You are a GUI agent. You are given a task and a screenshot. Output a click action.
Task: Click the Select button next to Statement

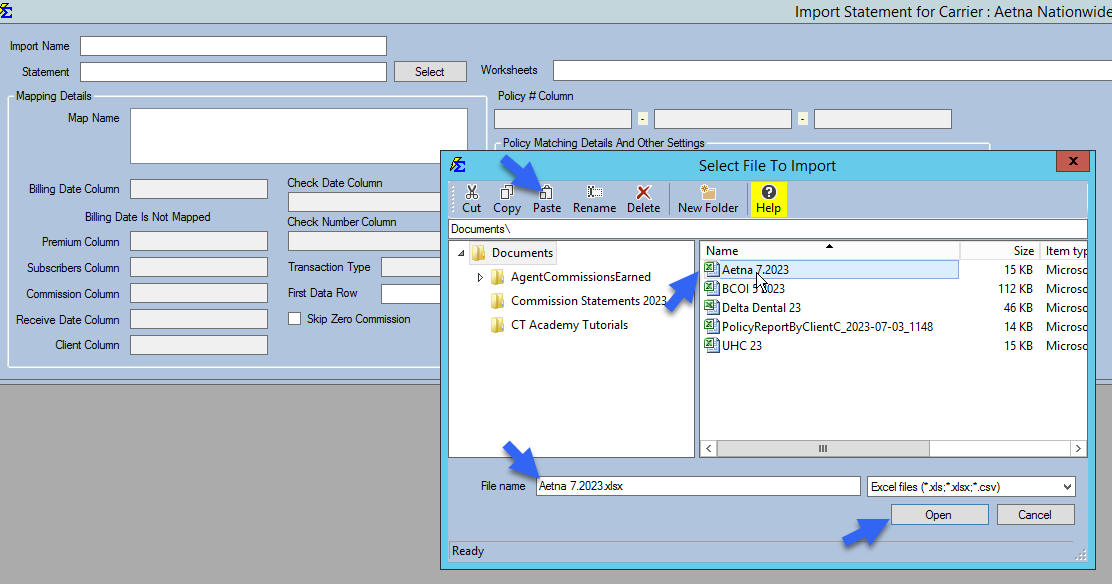tap(429, 71)
